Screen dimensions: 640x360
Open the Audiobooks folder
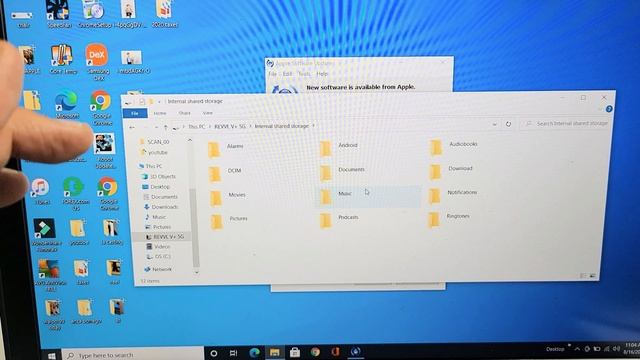tap(453, 146)
